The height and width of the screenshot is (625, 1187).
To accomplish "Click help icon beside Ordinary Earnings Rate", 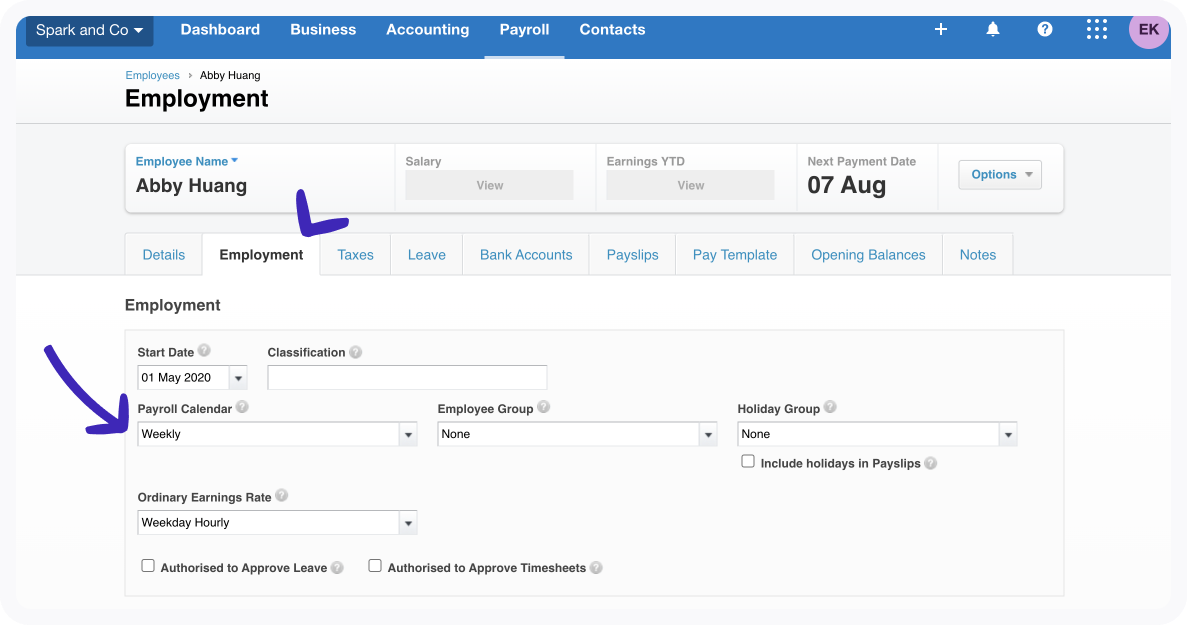I will [282, 496].
